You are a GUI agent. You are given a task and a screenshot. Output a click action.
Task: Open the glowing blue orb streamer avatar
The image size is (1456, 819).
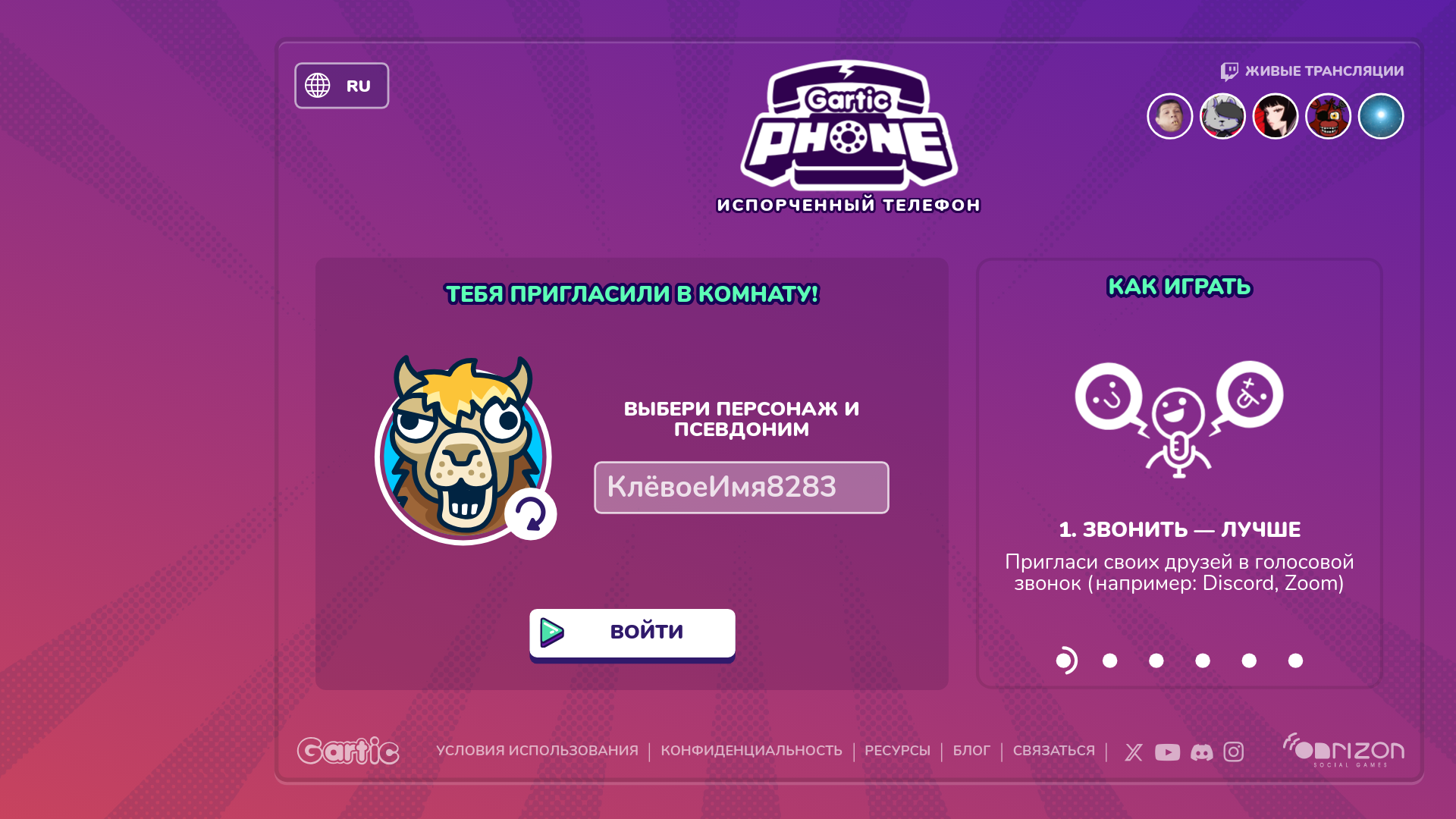[x=1381, y=116]
